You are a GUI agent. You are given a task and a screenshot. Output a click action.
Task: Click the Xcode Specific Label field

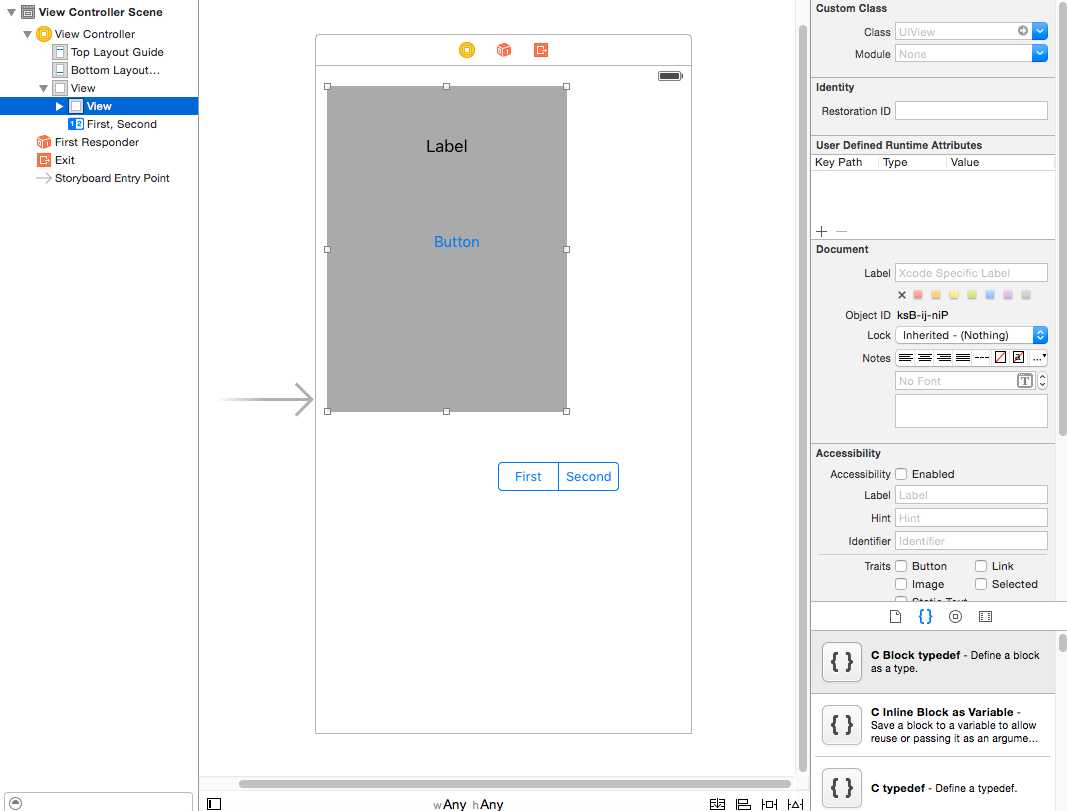(971, 273)
